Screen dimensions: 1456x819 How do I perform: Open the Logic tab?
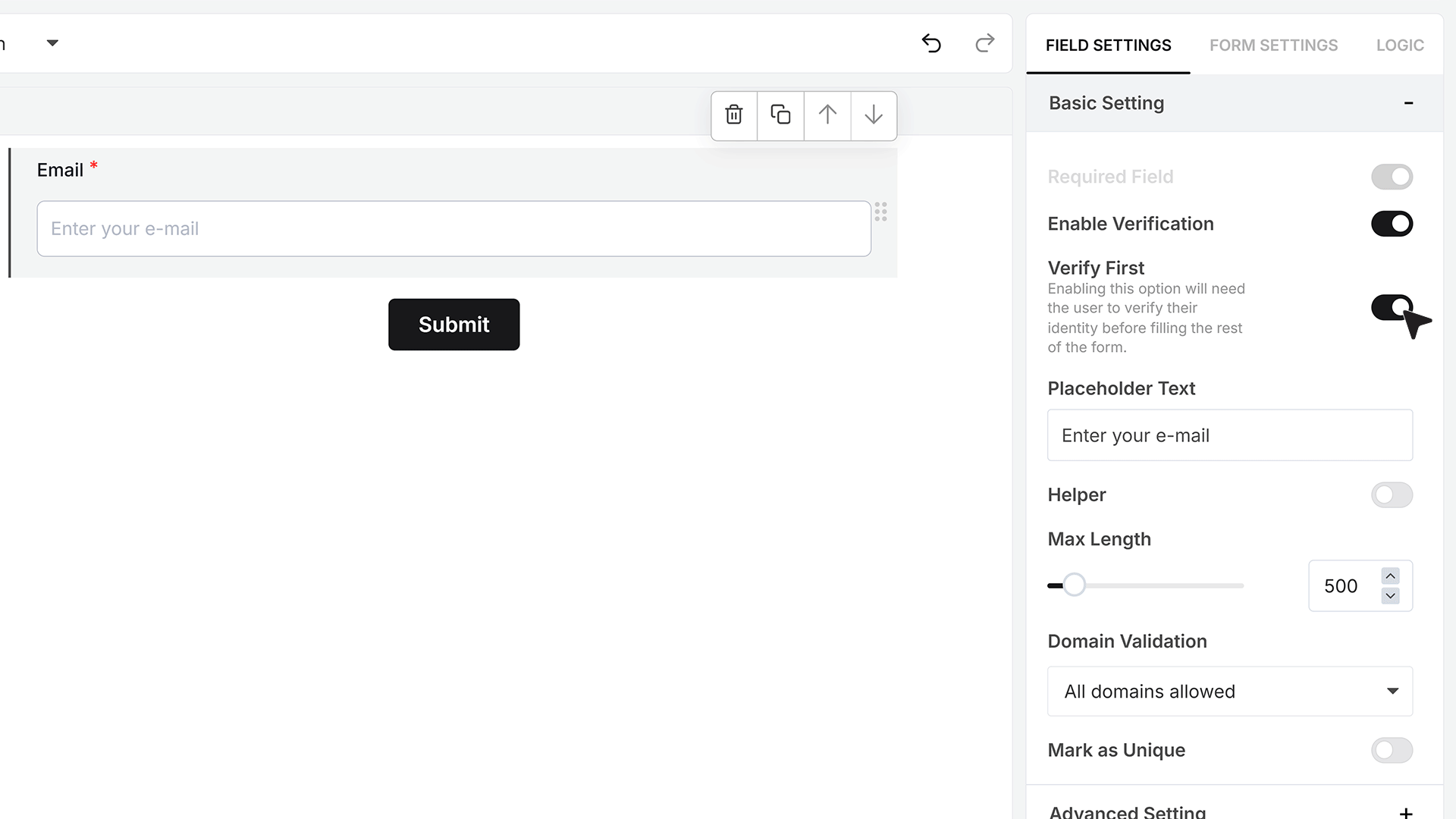point(1400,45)
